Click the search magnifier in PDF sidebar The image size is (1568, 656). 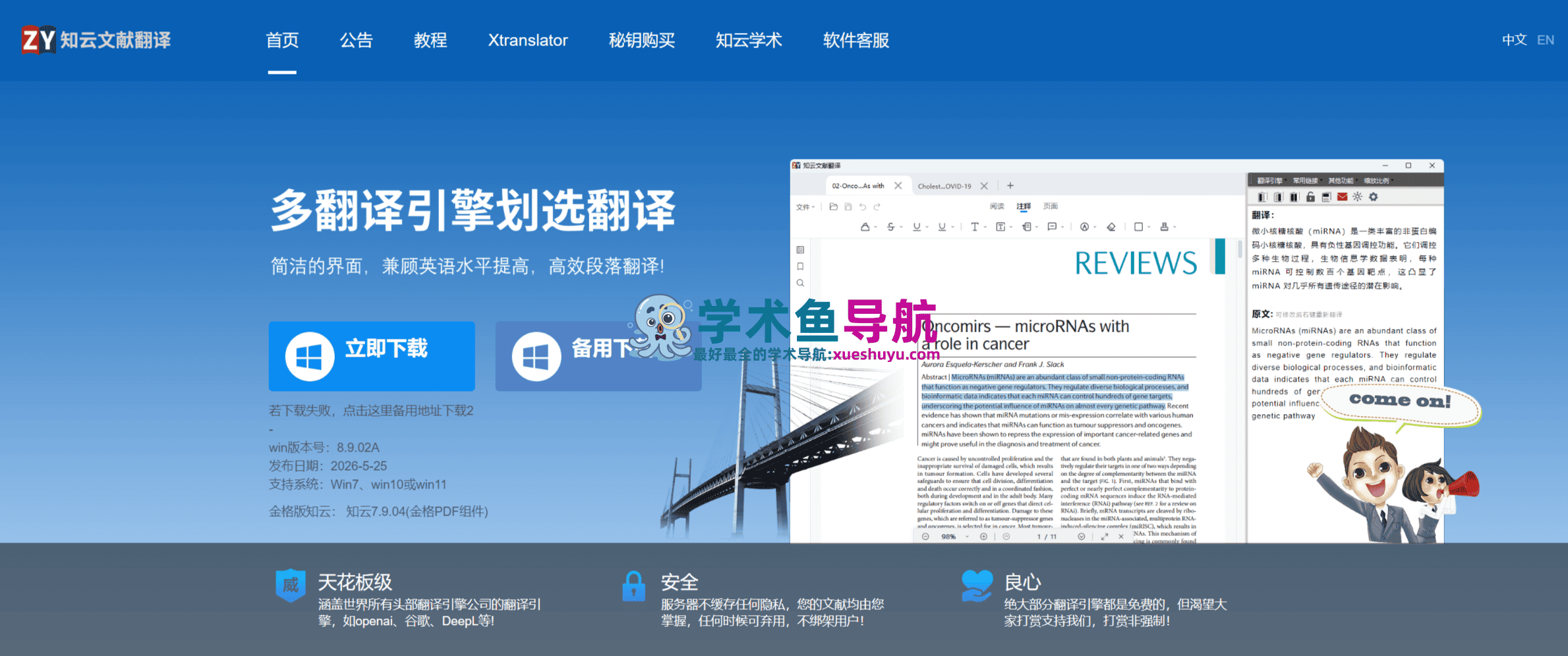(800, 283)
